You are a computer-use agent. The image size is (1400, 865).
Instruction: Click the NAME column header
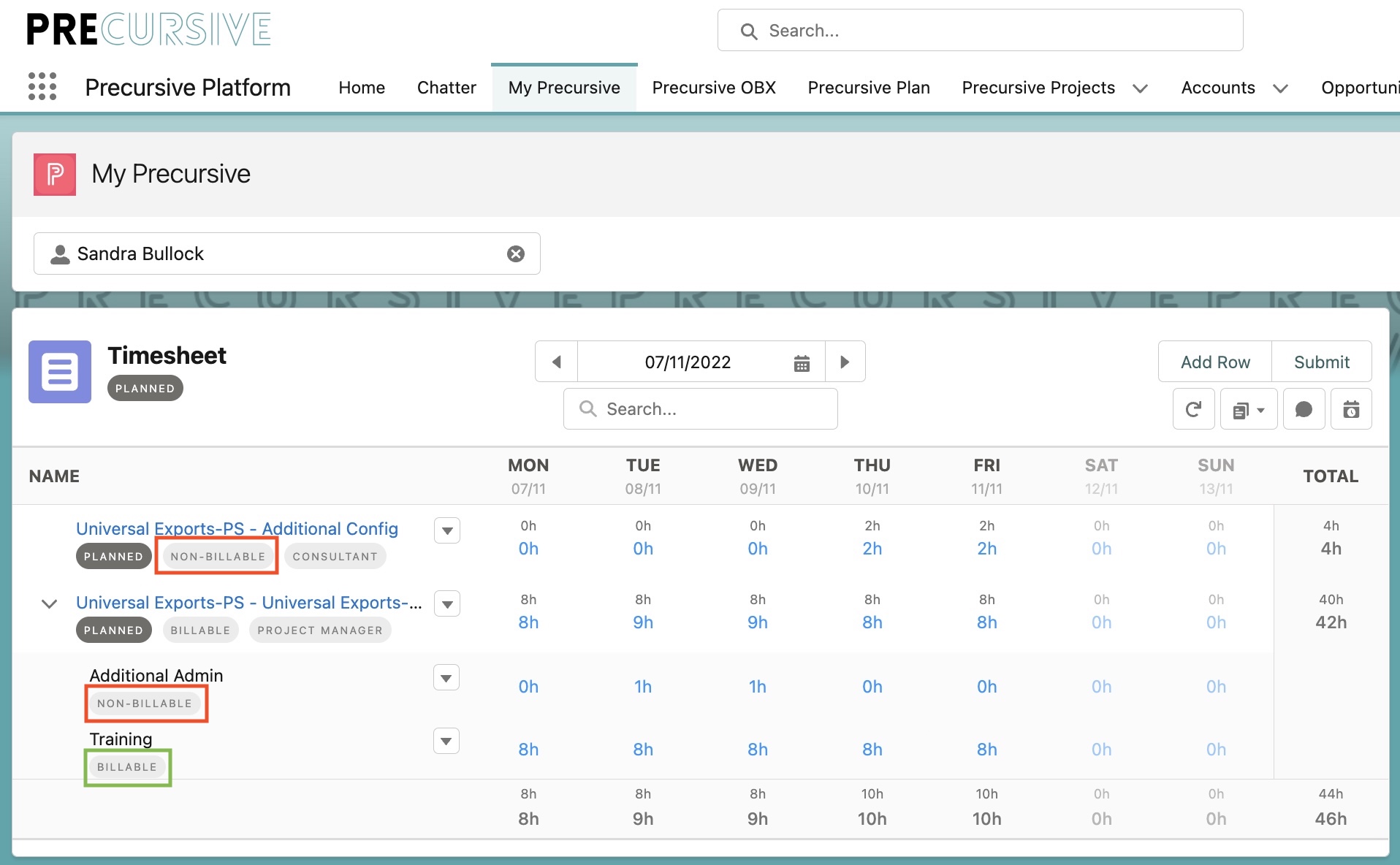click(x=54, y=476)
